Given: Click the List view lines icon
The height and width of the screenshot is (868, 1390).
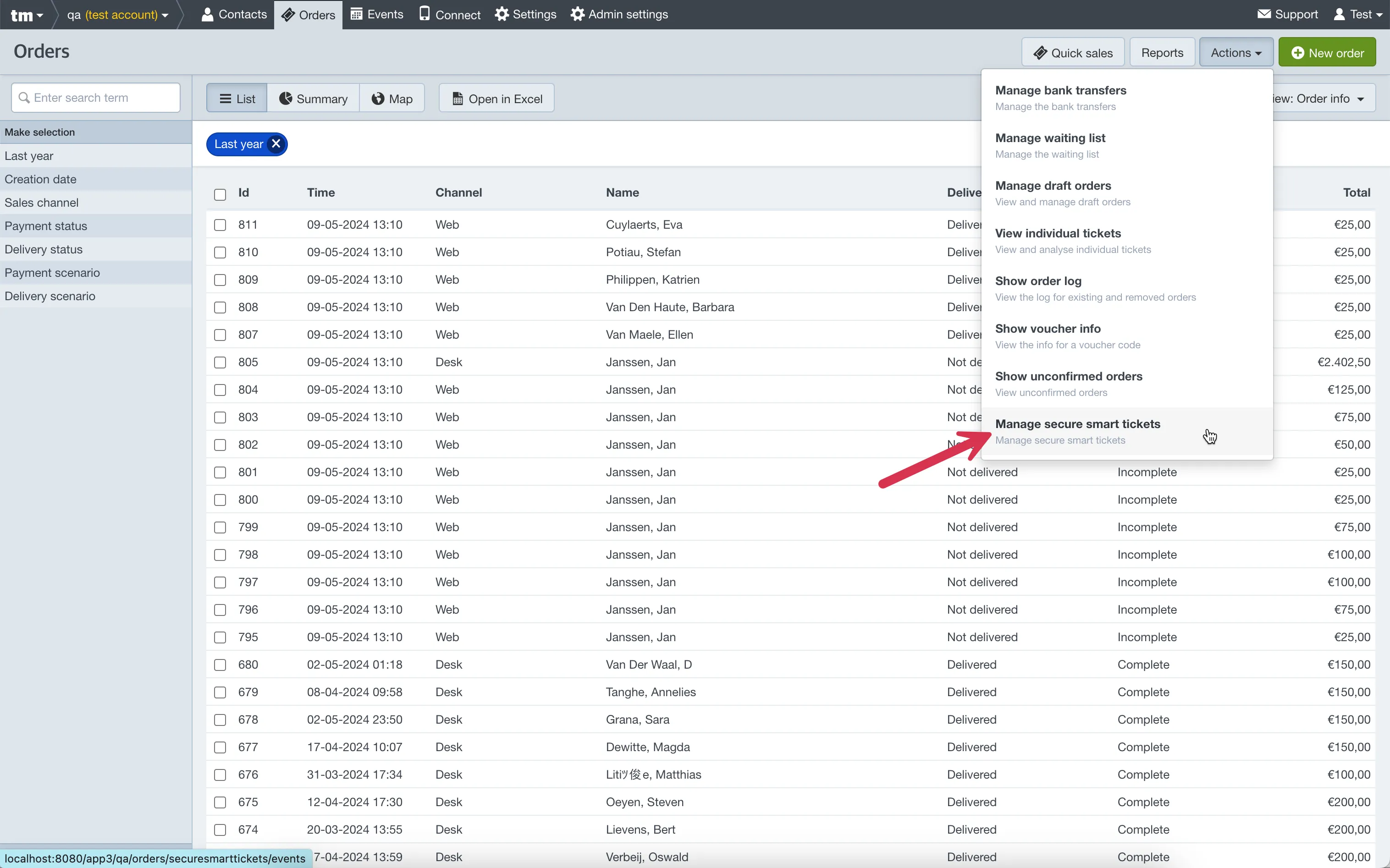Looking at the screenshot, I should tap(226, 99).
